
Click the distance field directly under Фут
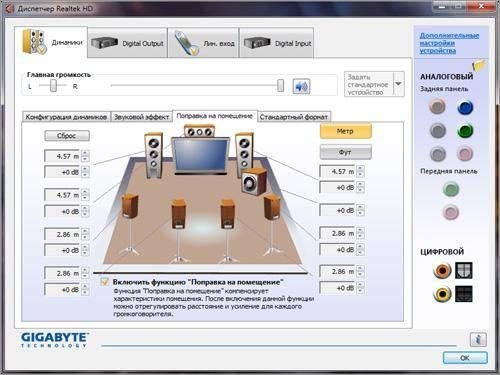tap(338, 172)
